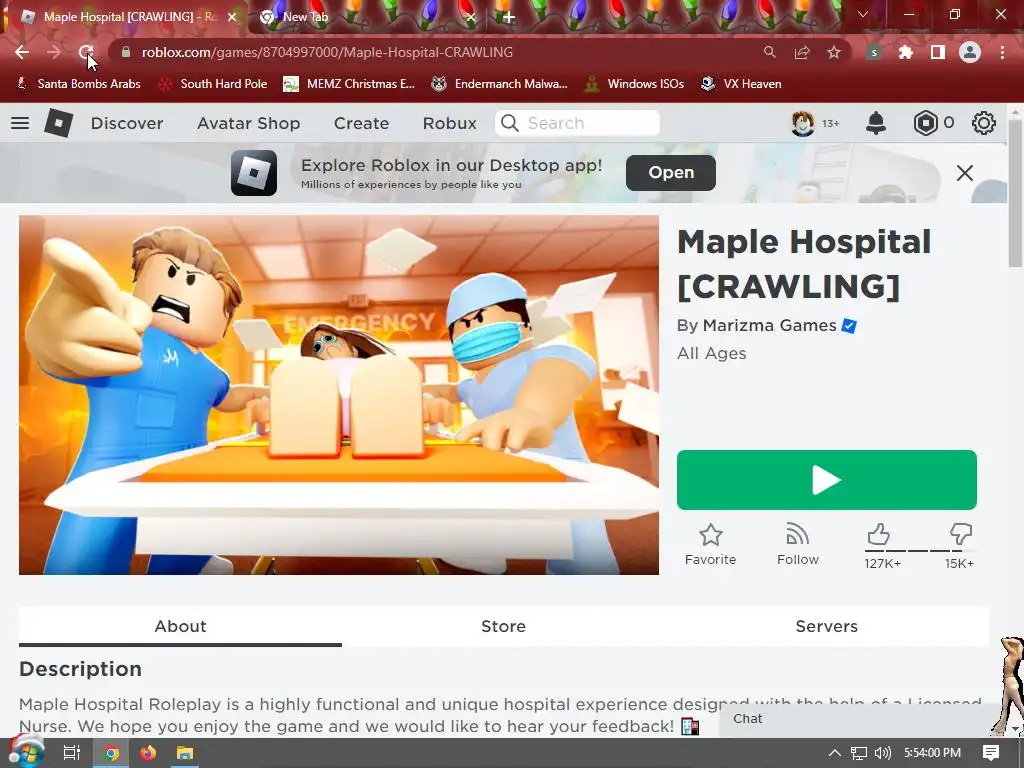Switch to the Store tab
This screenshot has width=1024, height=768.
(x=504, y=626)
